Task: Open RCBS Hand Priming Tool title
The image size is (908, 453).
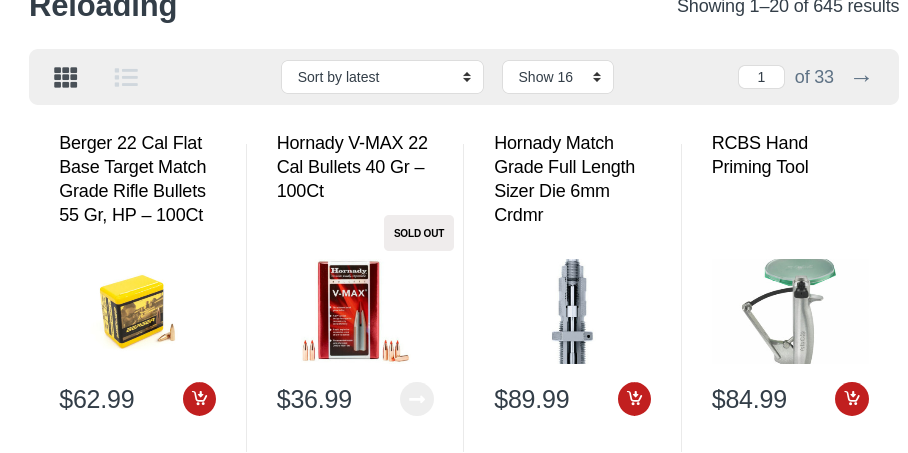Action: click(x=760, y=155)
